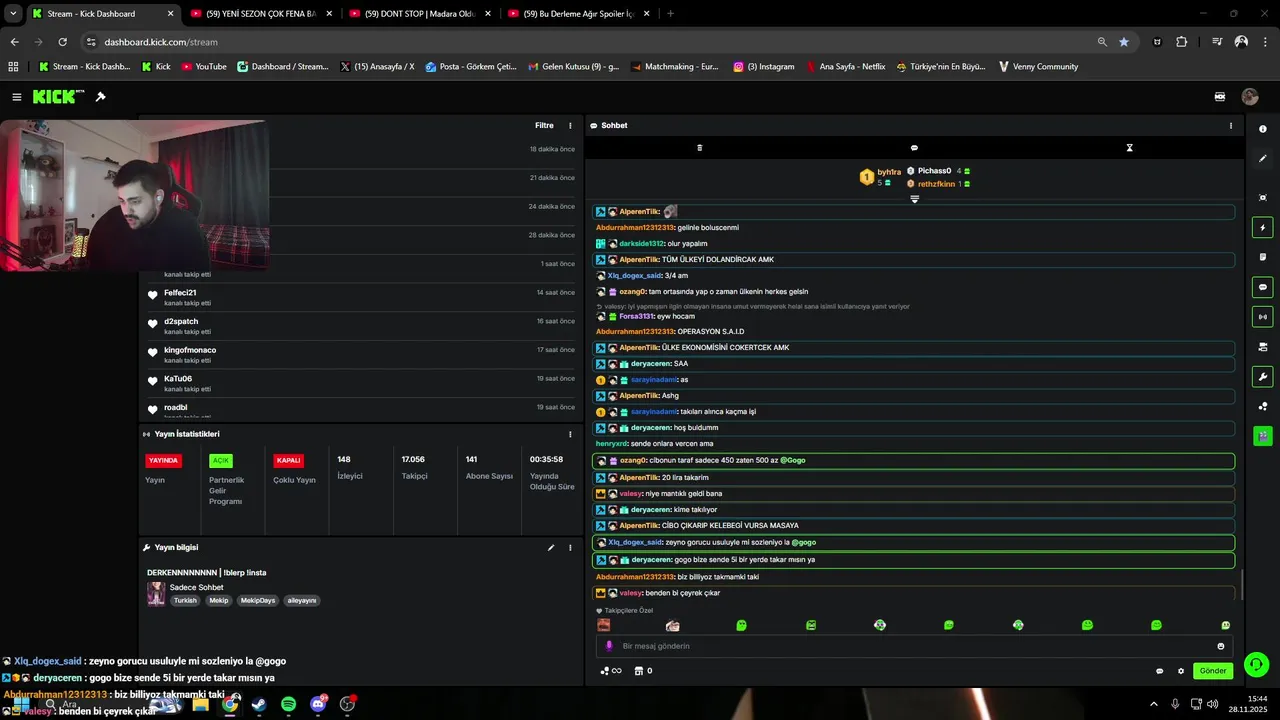The image size is (1280, 720).
Task: Open the hamburger menu beside the Kick logo
Action: tap(17, 97)
